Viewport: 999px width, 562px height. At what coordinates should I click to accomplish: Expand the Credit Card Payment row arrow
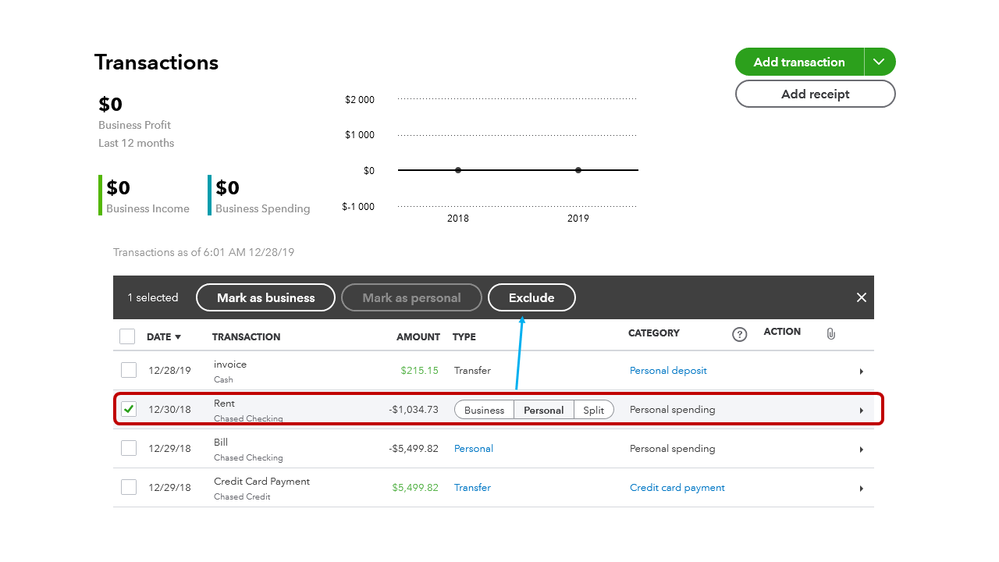coord(861,488)
